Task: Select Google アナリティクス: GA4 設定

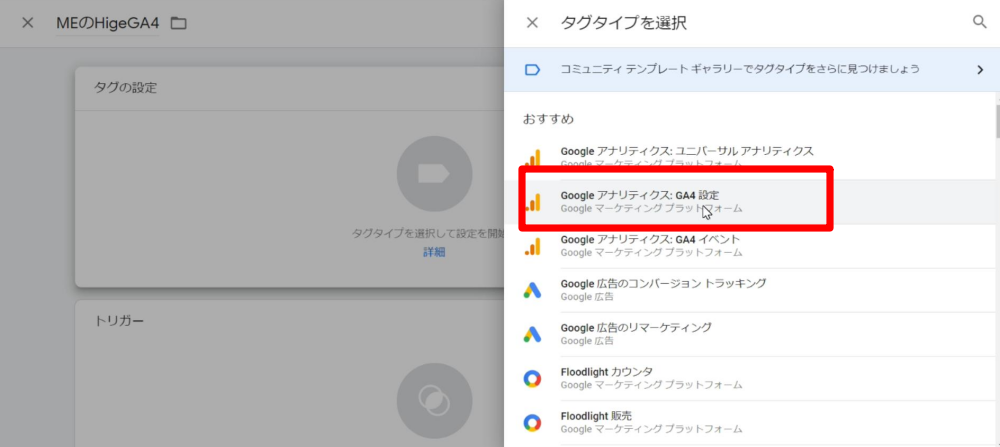Action: (748, 201)
